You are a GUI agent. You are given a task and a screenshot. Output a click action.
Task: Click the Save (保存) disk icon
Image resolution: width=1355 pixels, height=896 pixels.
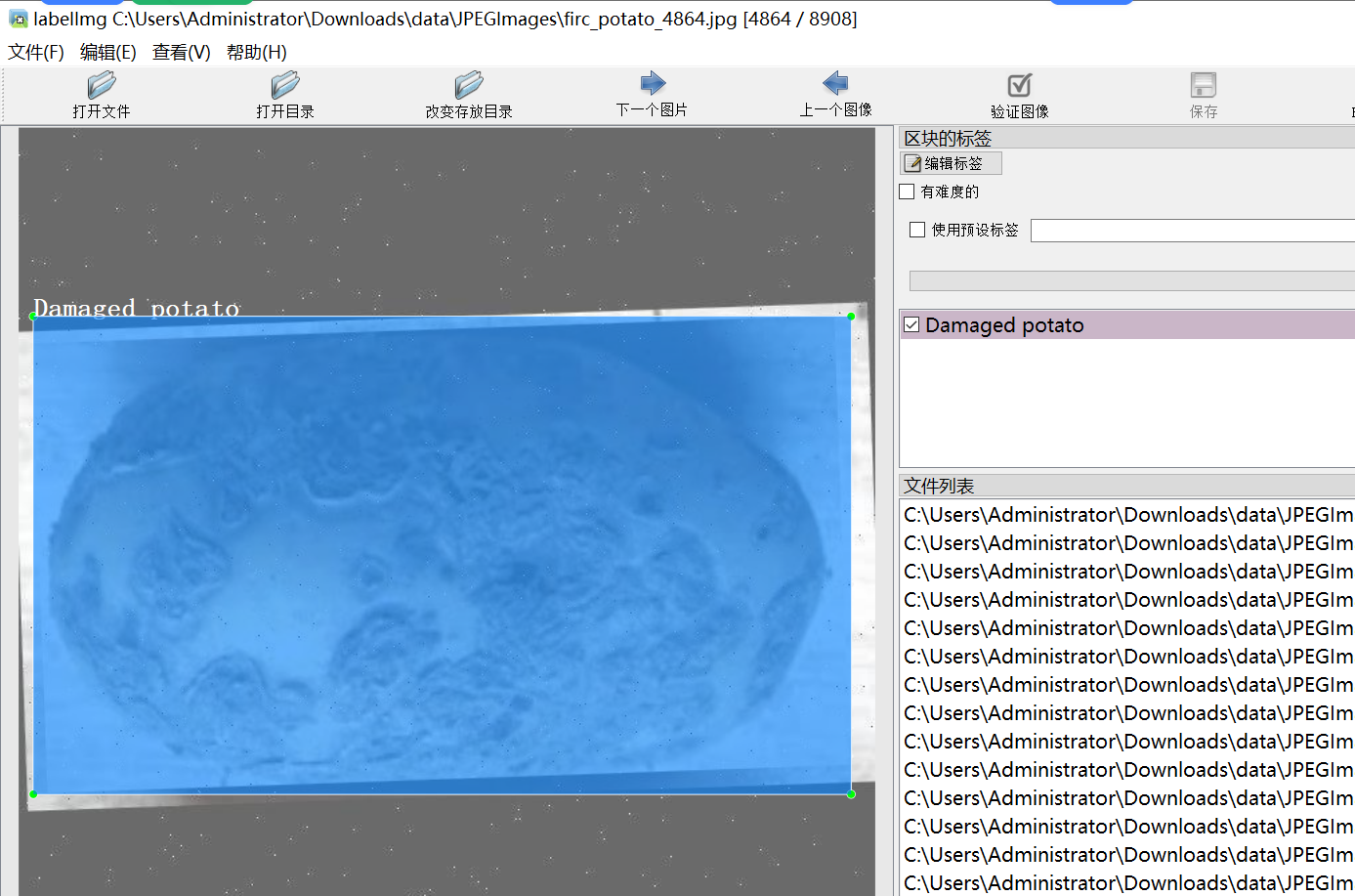[1204, 85]
